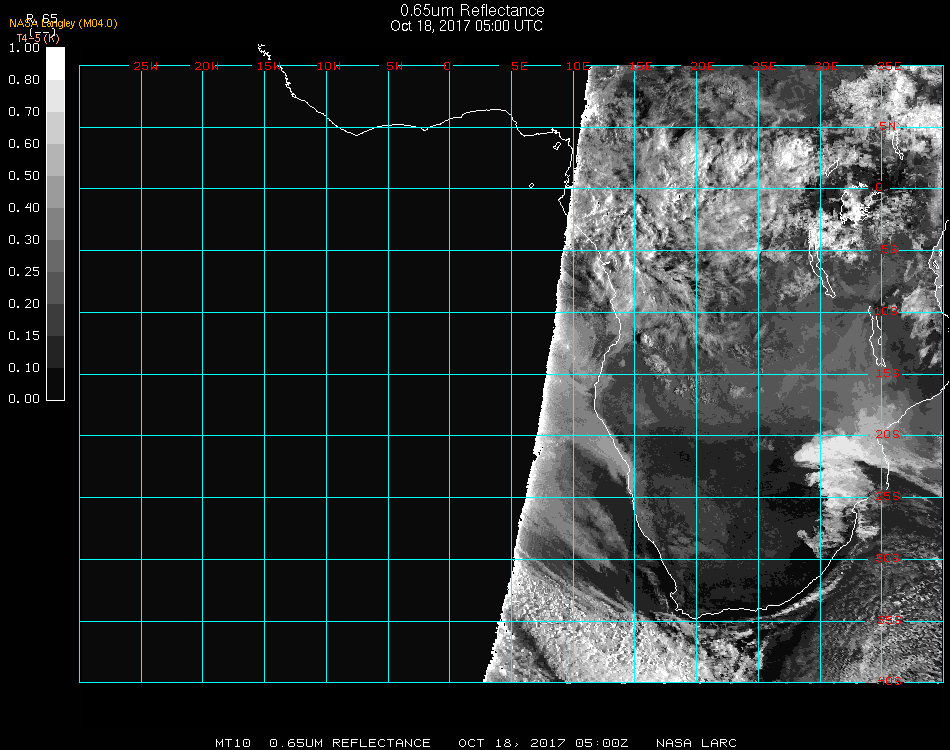Click the '0.65um Reflectance' title text
This screenshot has height=750, width=950.
[x=472, y=10]
